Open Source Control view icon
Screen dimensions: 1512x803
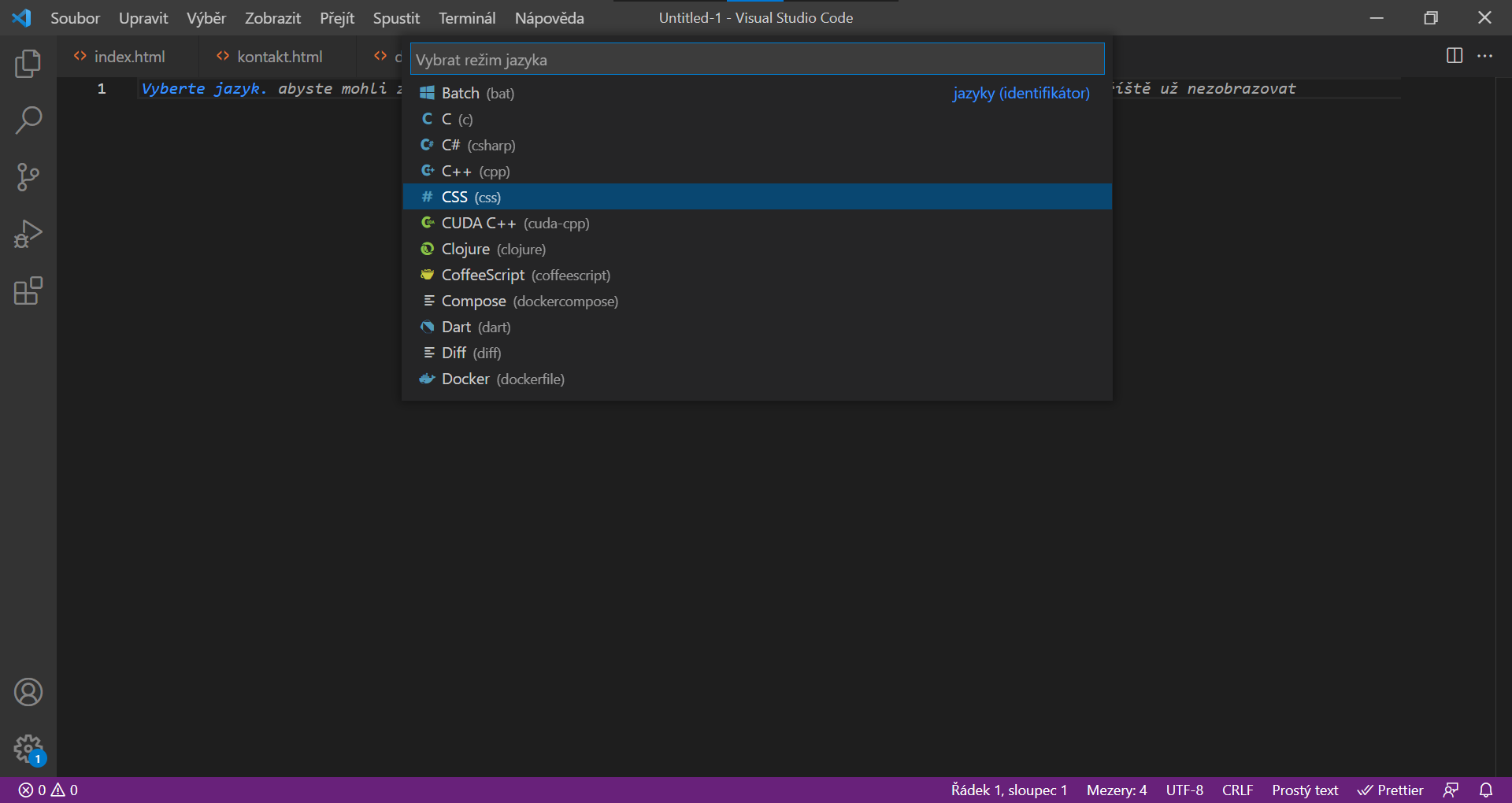pos(28,177)
